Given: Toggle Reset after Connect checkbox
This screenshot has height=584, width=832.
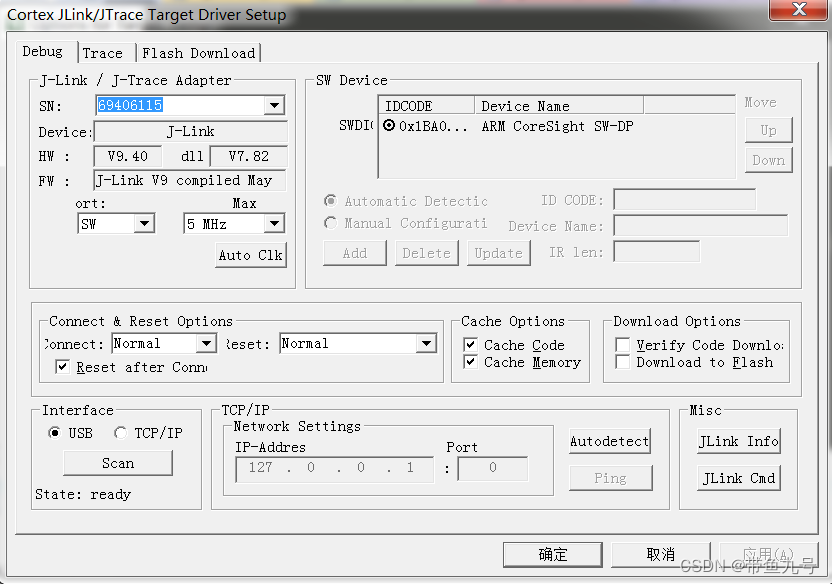Looking at the screenshot, I should 63,367.
